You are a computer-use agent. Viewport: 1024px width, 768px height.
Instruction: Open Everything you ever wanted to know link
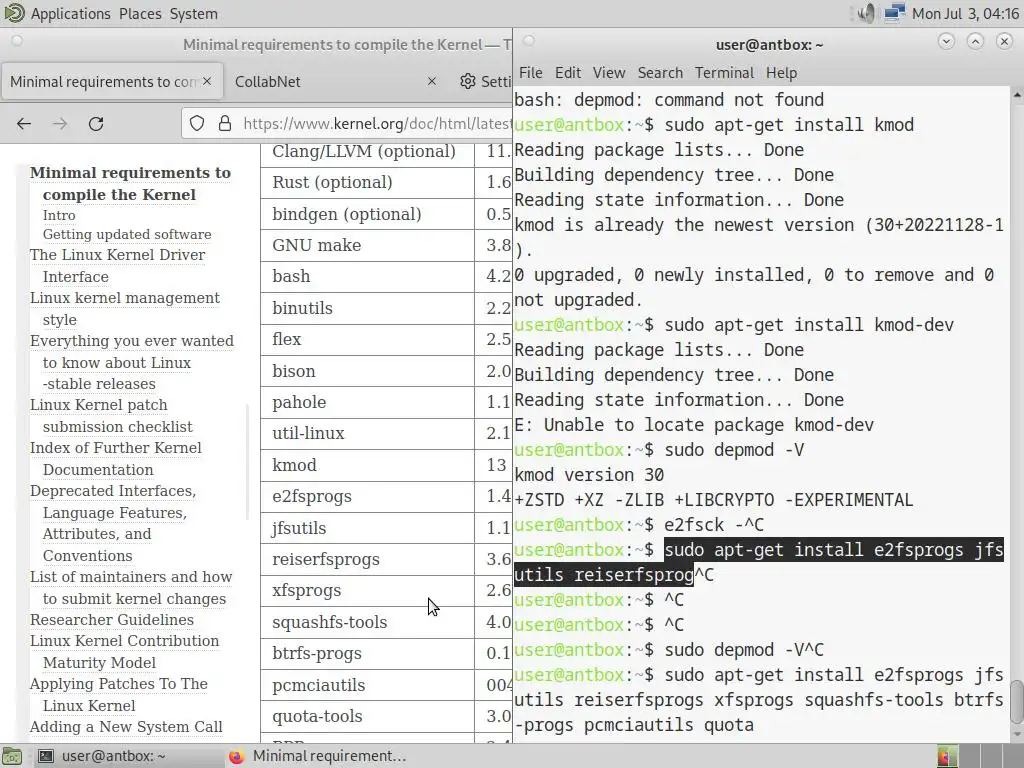click(131, 362)
